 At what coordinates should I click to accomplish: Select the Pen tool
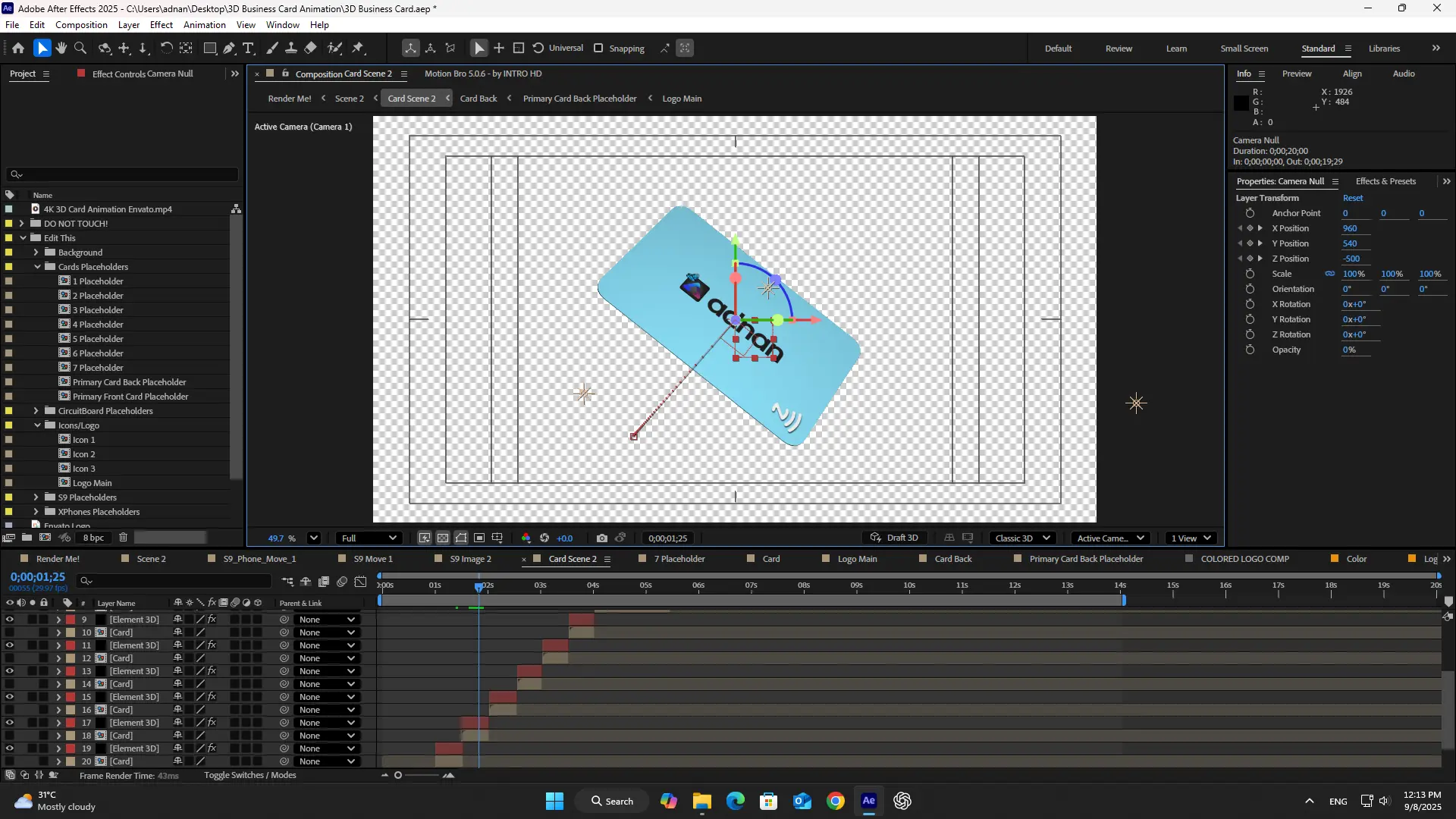(x=229, y=48)
